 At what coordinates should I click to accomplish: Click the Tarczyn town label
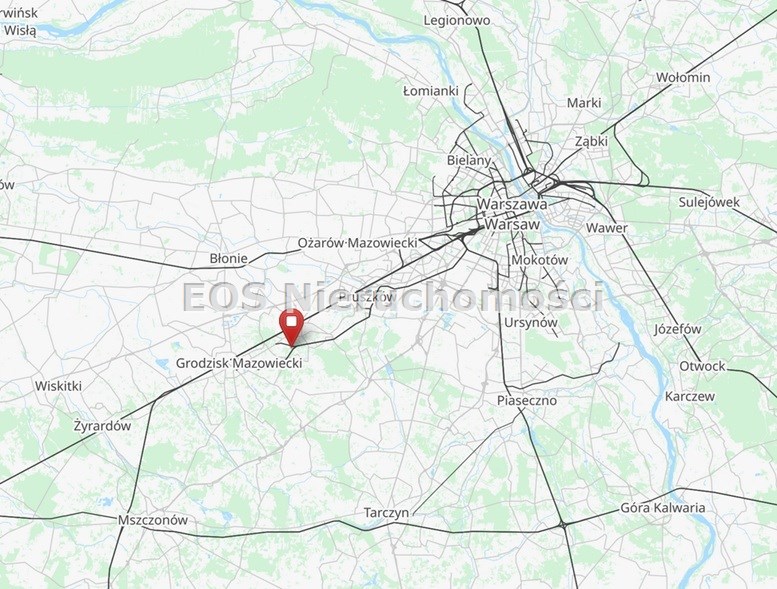pos(387,513)
